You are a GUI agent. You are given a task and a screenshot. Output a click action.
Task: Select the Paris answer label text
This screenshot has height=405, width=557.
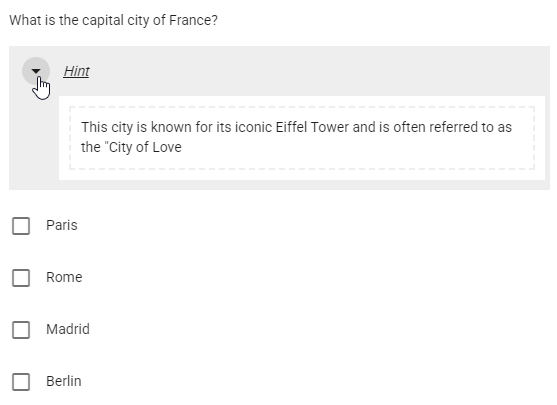62,225
